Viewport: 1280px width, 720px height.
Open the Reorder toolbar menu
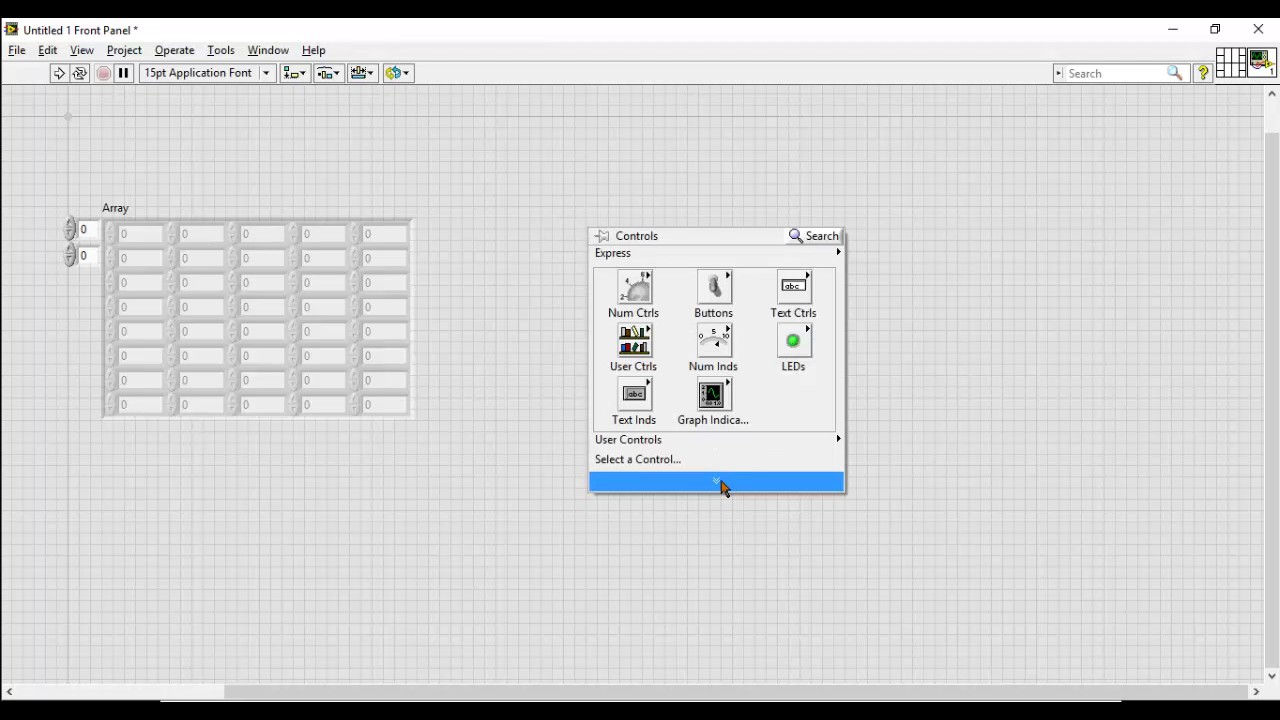pos(398,73)
